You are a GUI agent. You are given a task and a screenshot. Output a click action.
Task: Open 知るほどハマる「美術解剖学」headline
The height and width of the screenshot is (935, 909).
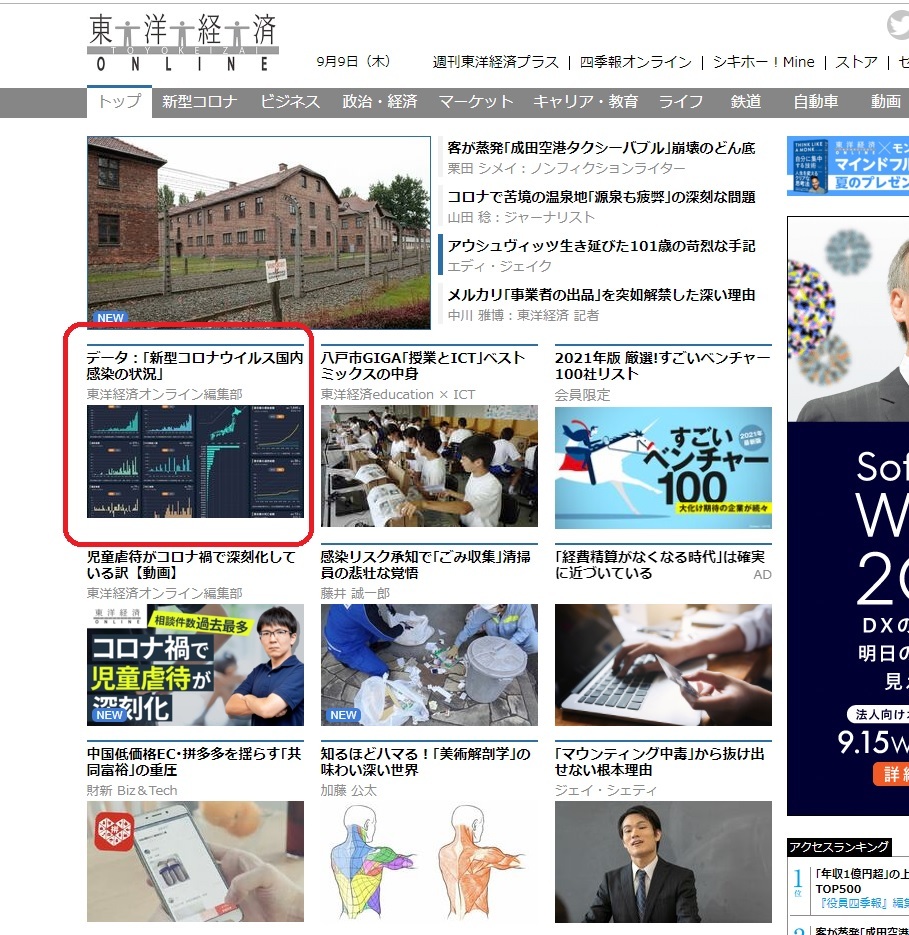pos(426,761)
